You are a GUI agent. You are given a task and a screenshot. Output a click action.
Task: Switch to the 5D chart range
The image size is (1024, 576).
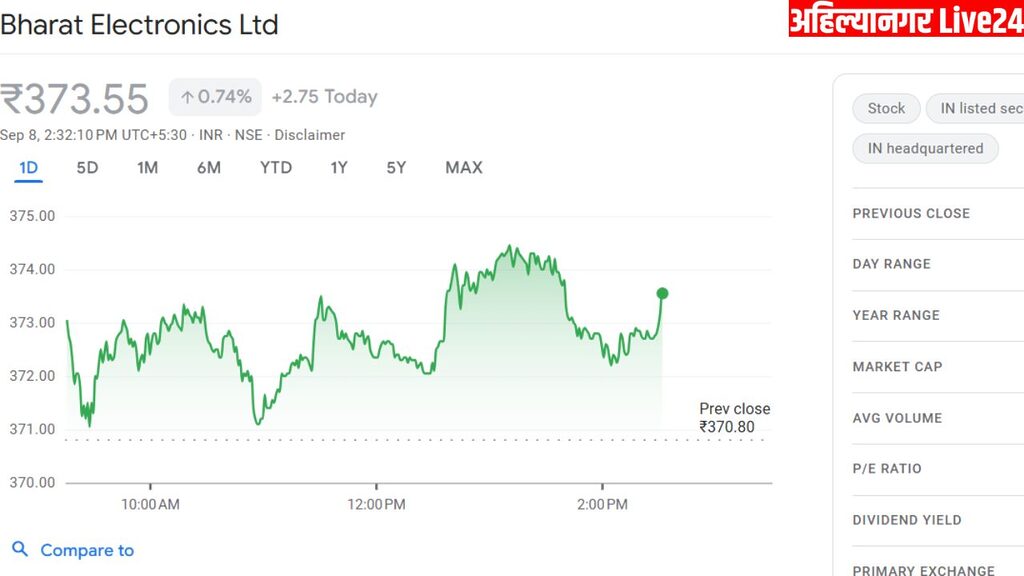[88, 167]
